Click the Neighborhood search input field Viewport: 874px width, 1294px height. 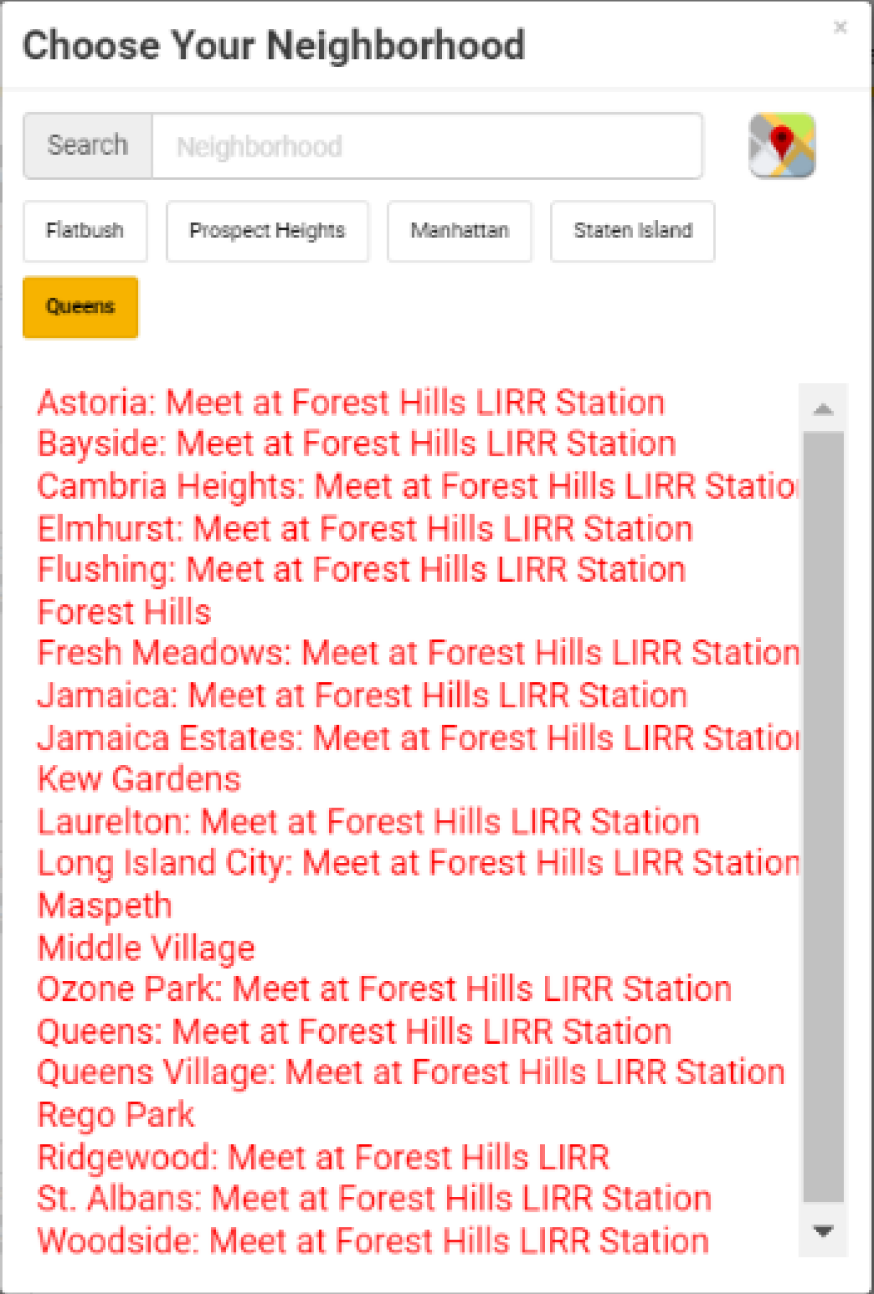coord(427,146)
